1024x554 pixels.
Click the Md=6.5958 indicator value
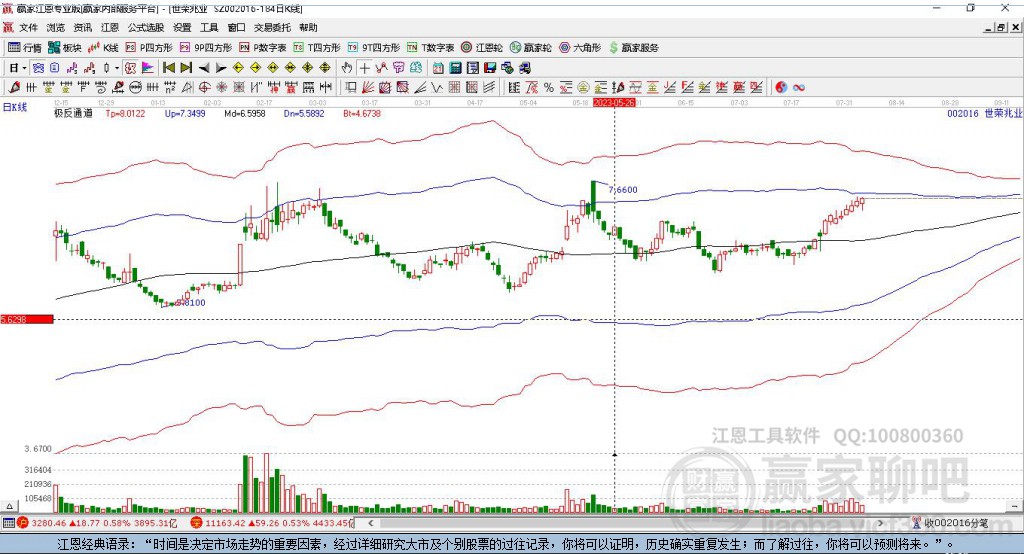point(245,113)
